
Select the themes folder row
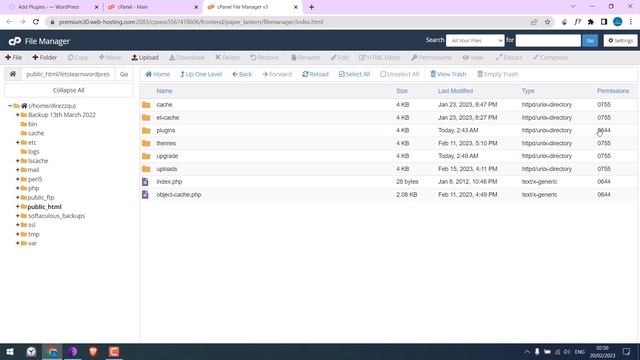[388, 143]
